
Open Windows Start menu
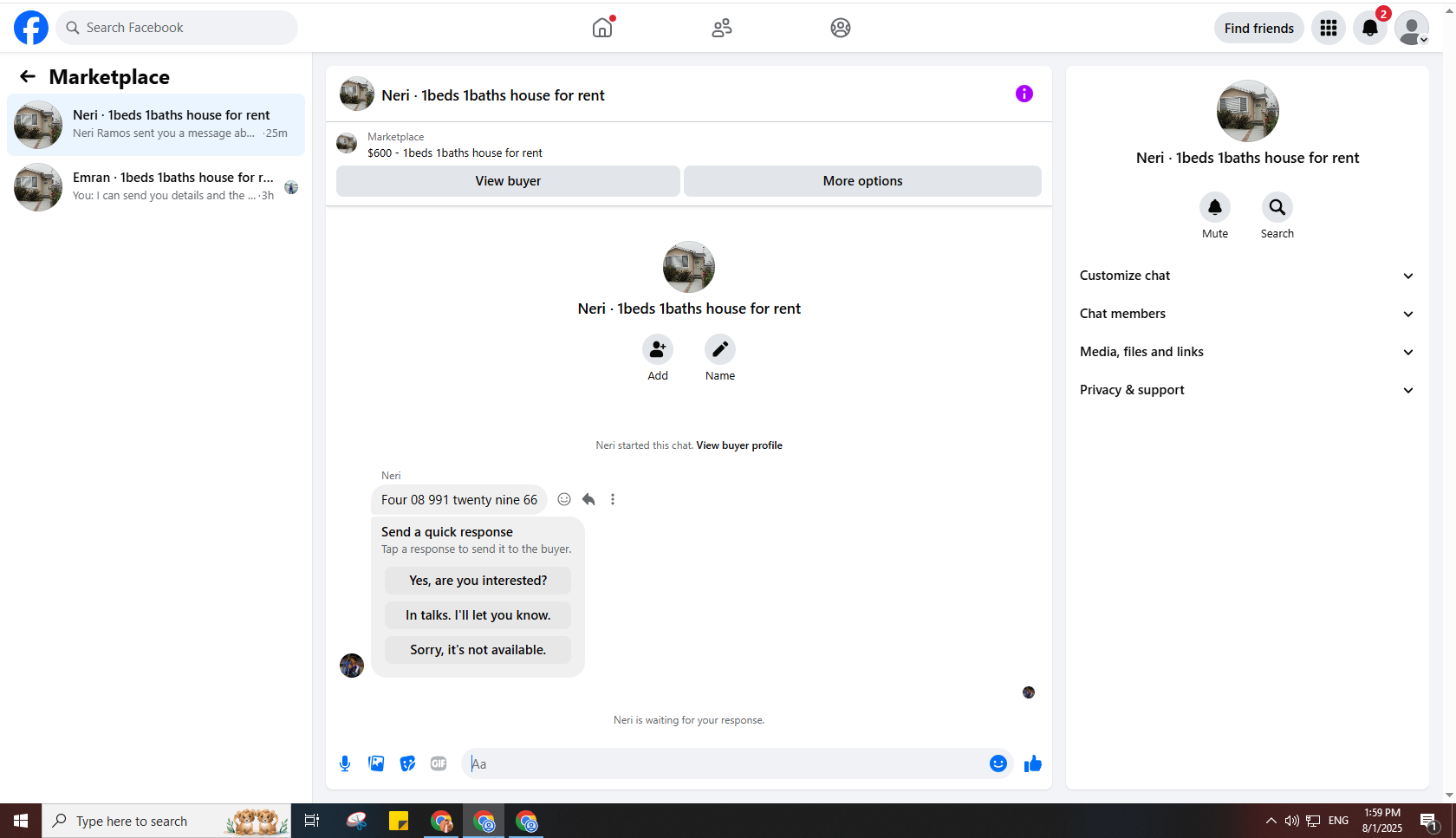(21, 821)
